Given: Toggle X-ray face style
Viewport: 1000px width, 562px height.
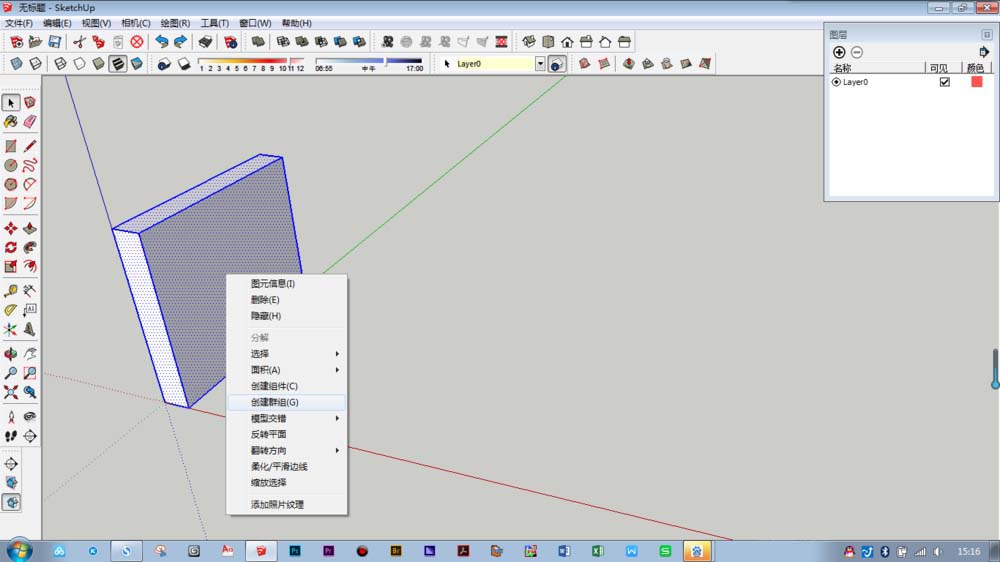Looking at the screenshot, I should point(17,64).
